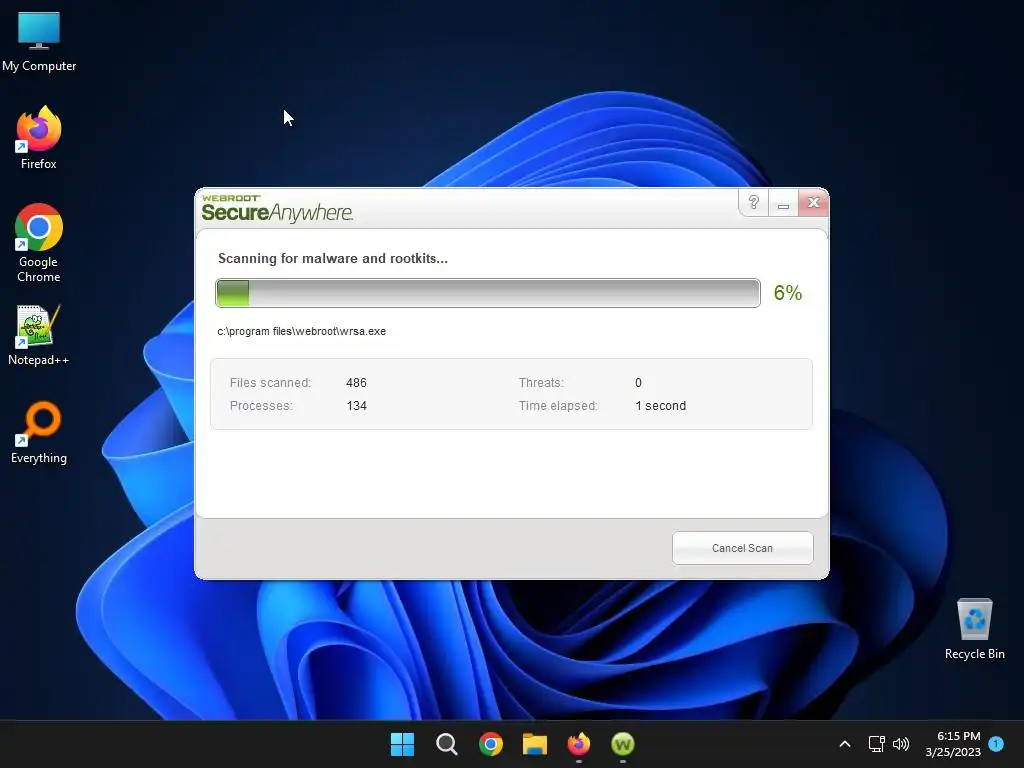Open the notification badge in tray
This screenshot has width=1024, height=768.
996,743
